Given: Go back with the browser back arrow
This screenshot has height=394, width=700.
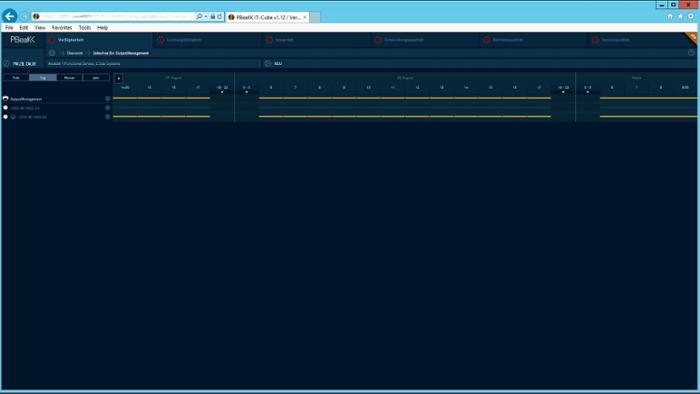Looking at the screenshot, I should pos(9,16).
